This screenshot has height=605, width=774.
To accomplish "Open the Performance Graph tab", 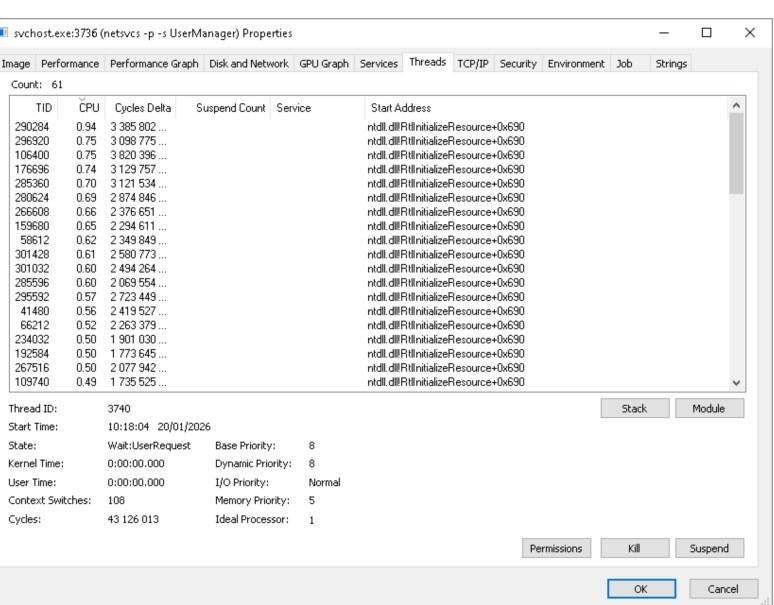I will [154, 64].
